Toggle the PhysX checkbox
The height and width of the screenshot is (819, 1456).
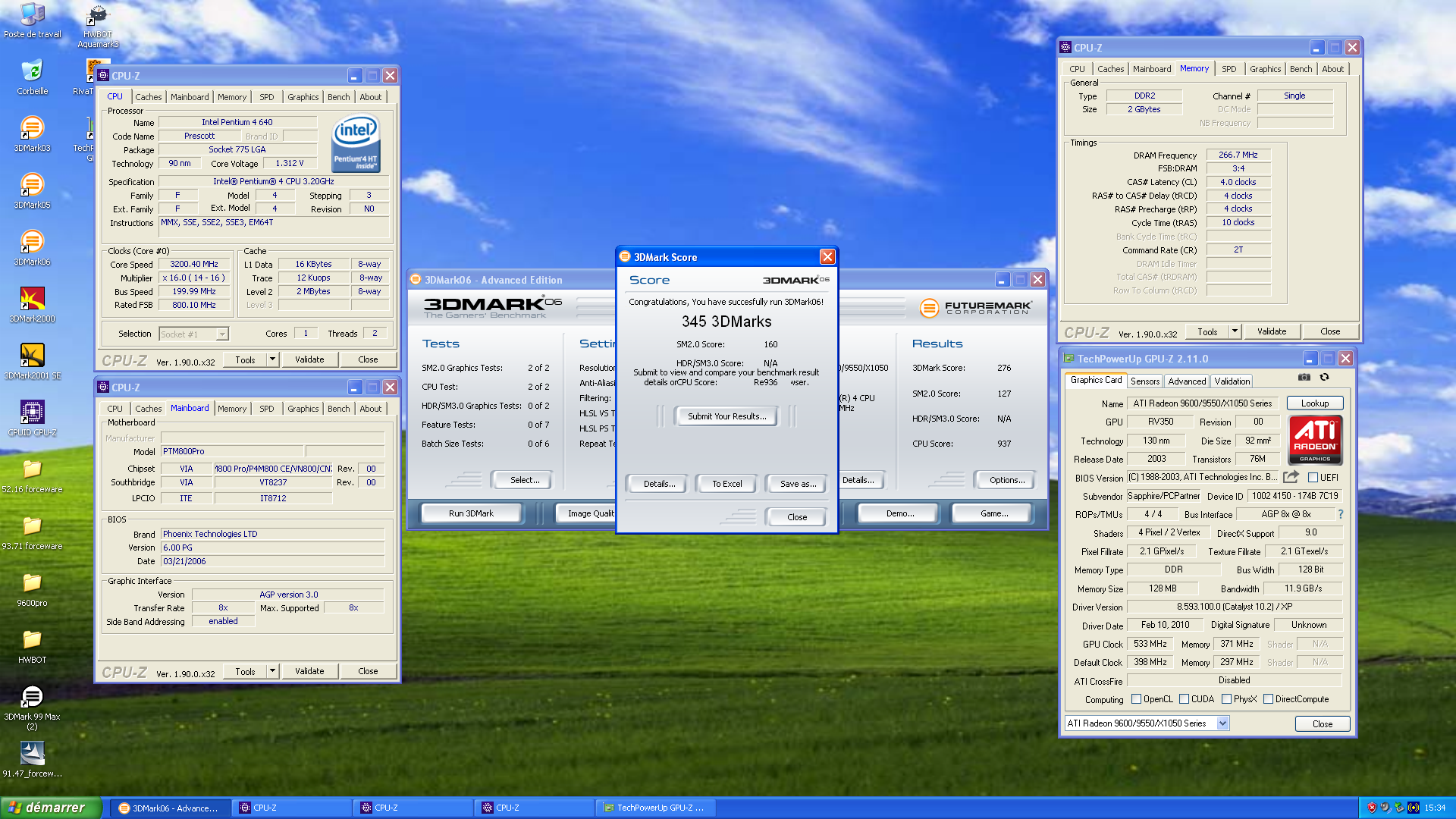(x=1226, y=699)
